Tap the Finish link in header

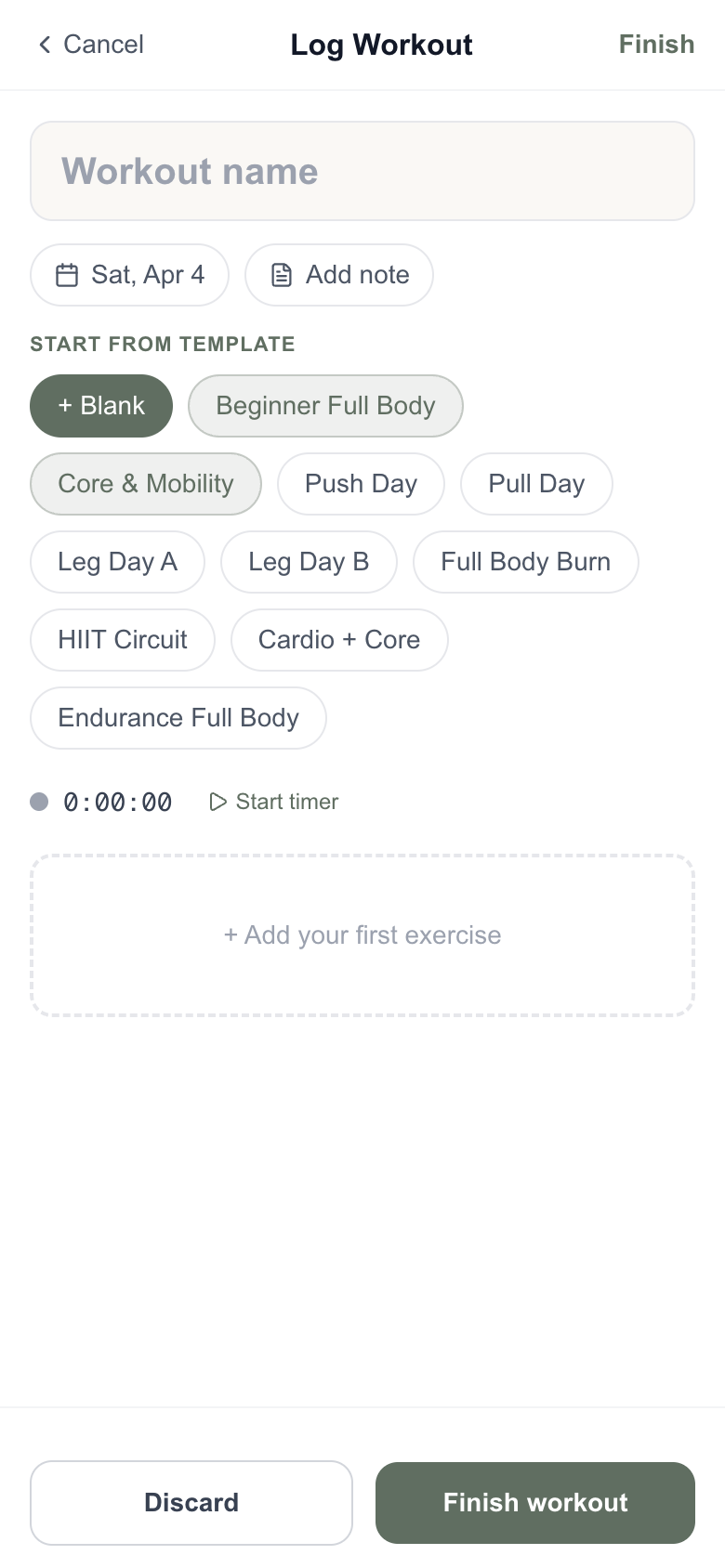coord(656,45)
